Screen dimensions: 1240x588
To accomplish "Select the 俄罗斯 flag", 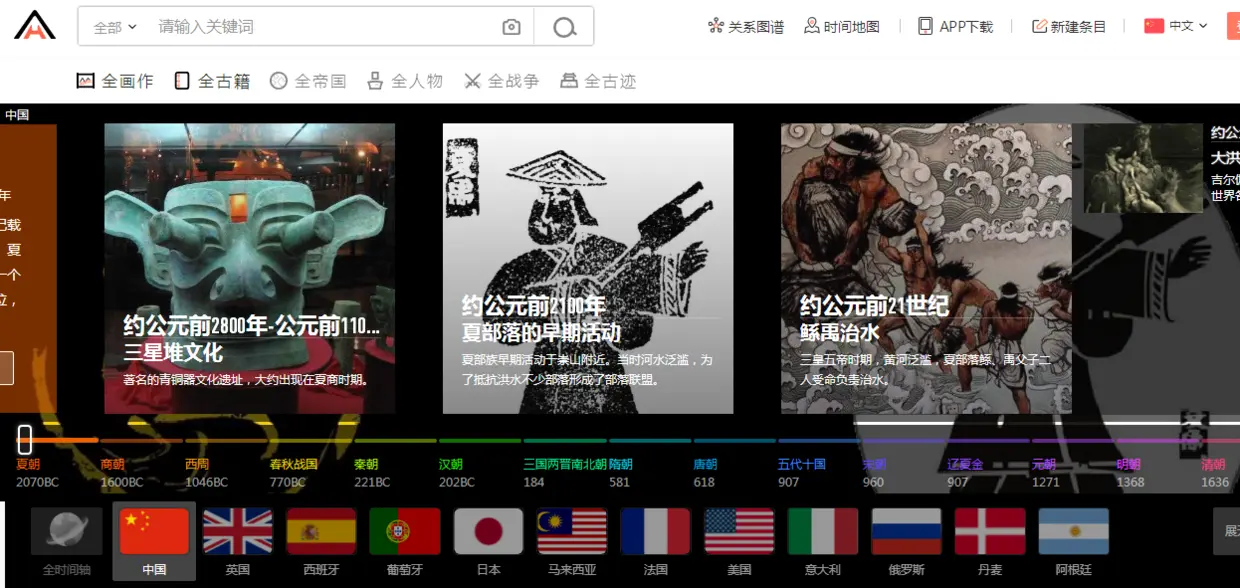I will tap(906, 532).
